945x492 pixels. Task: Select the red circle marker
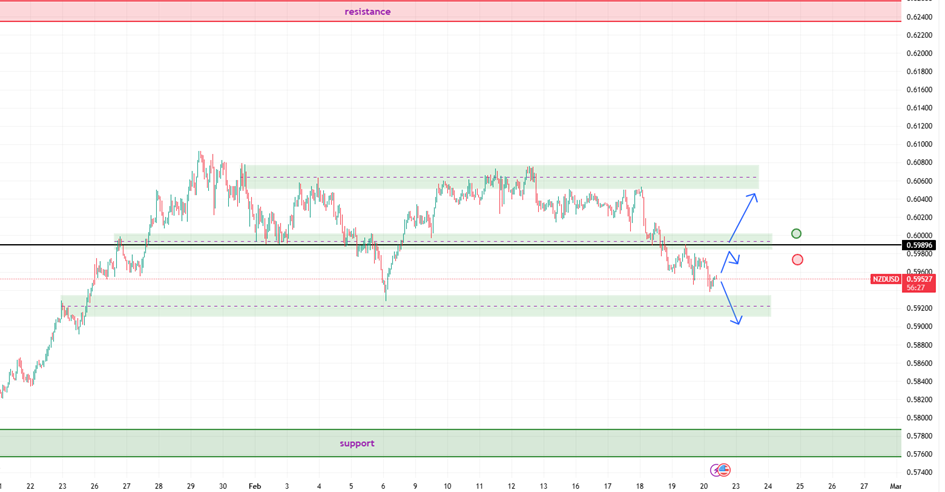click(x=797, y=260)
